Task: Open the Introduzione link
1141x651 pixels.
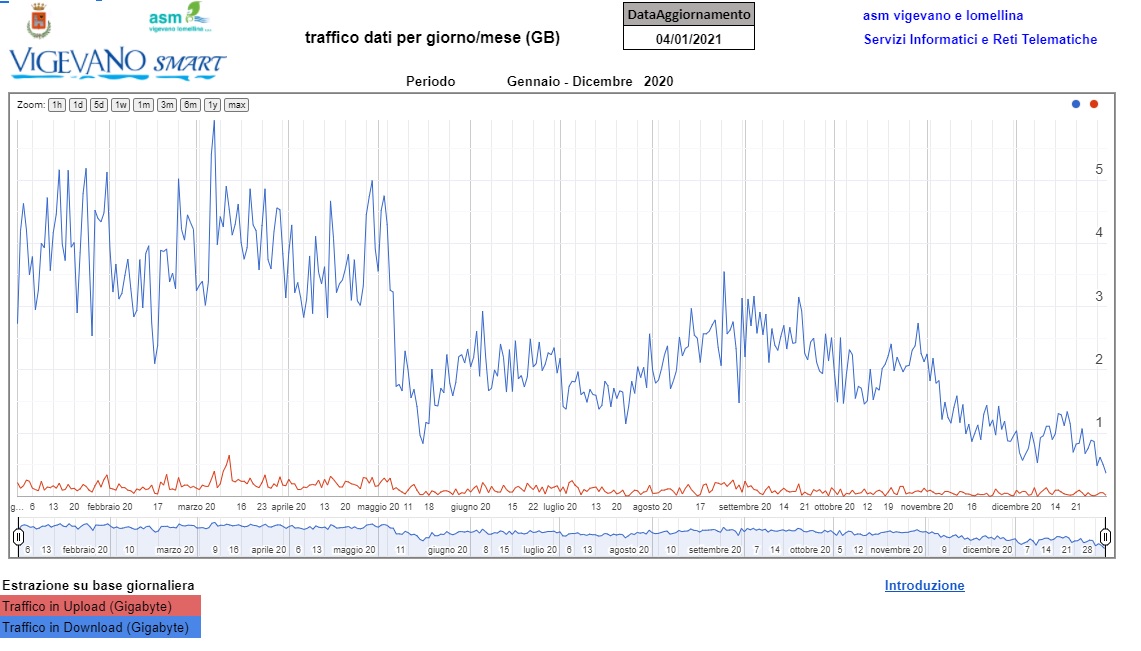Action: tap(924, 586)
